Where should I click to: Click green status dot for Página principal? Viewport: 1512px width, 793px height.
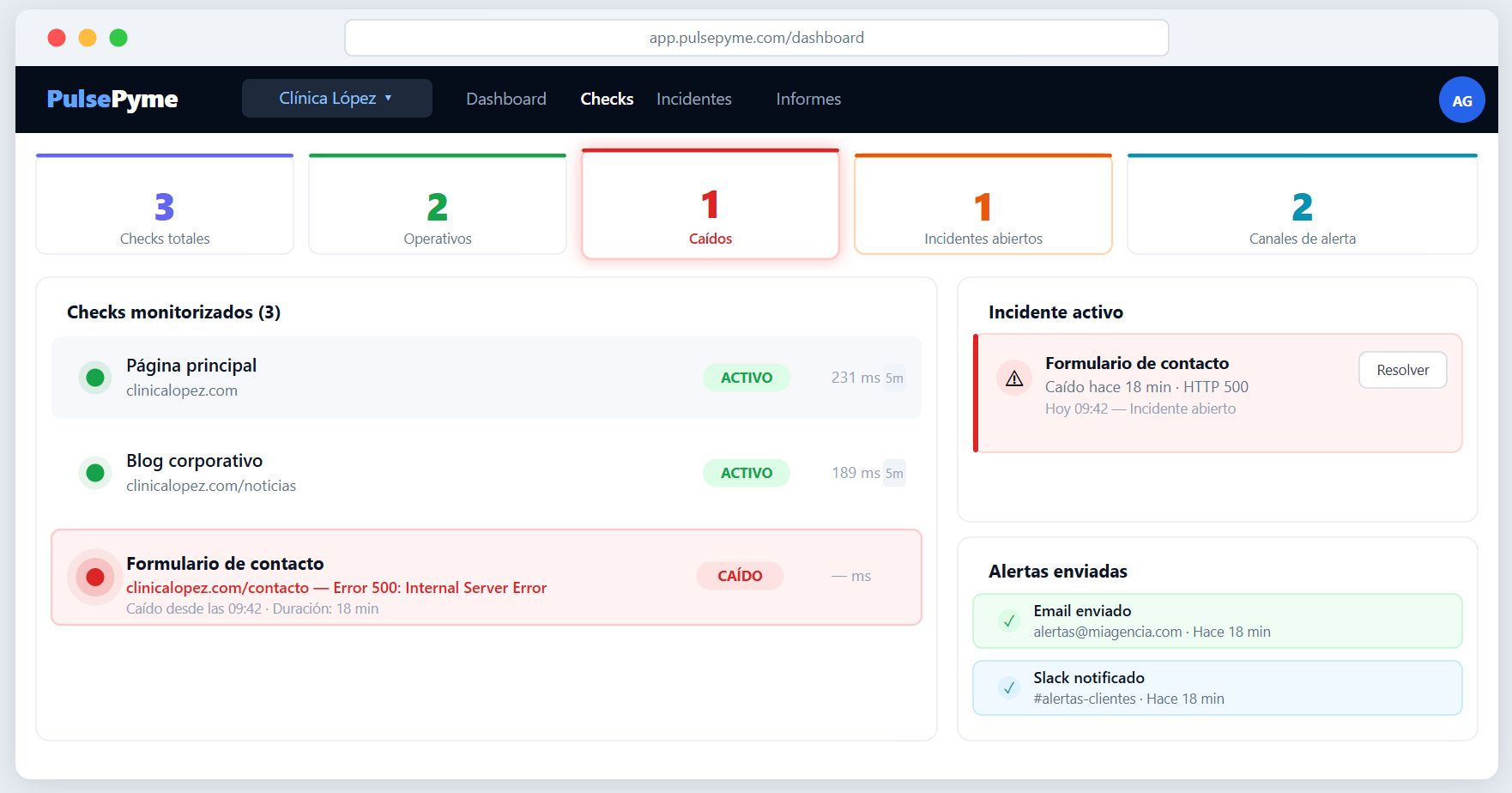point(95,378)
